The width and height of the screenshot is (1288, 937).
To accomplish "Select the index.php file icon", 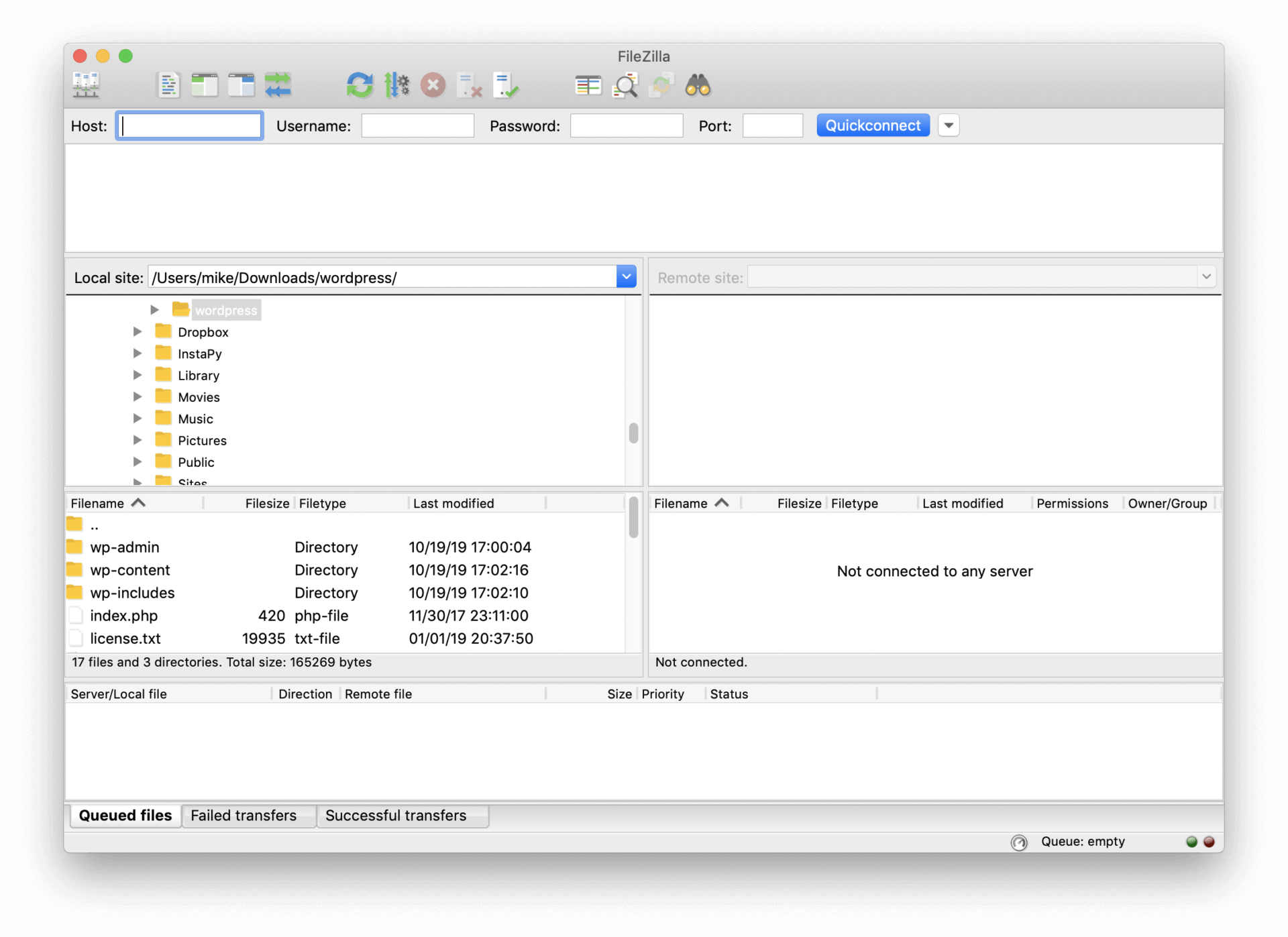I will [75, 615].
